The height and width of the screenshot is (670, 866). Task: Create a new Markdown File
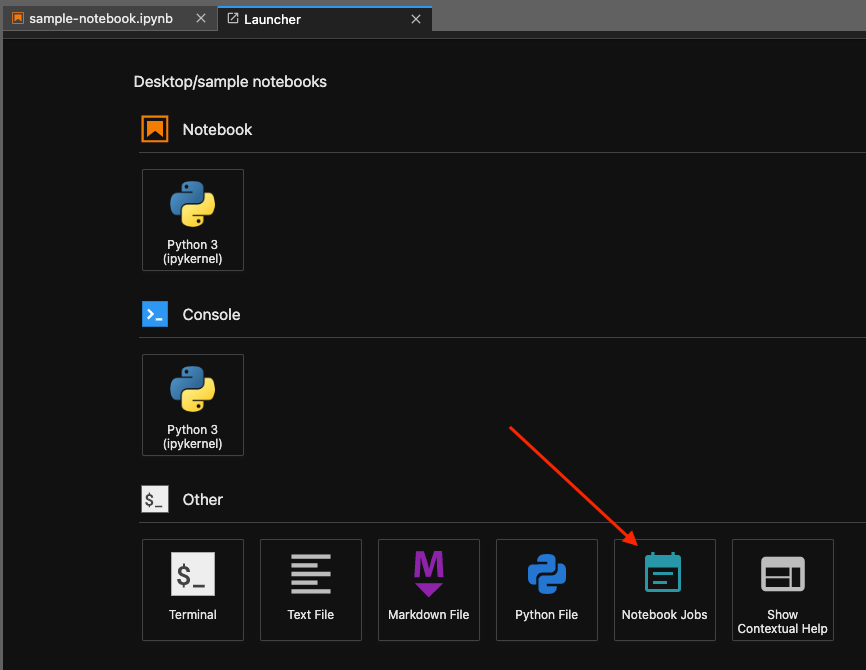[x=429, y=590]
